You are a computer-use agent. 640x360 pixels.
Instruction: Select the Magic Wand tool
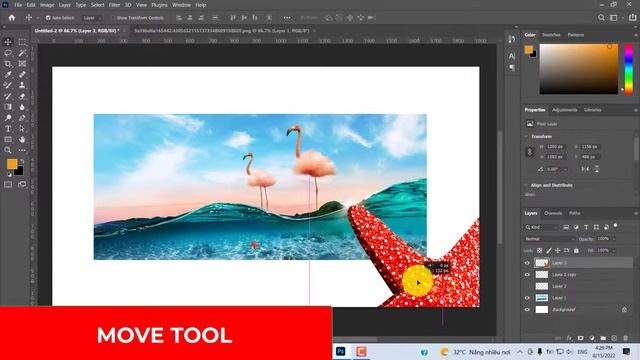pyautogui.click(x=22, y=53)
